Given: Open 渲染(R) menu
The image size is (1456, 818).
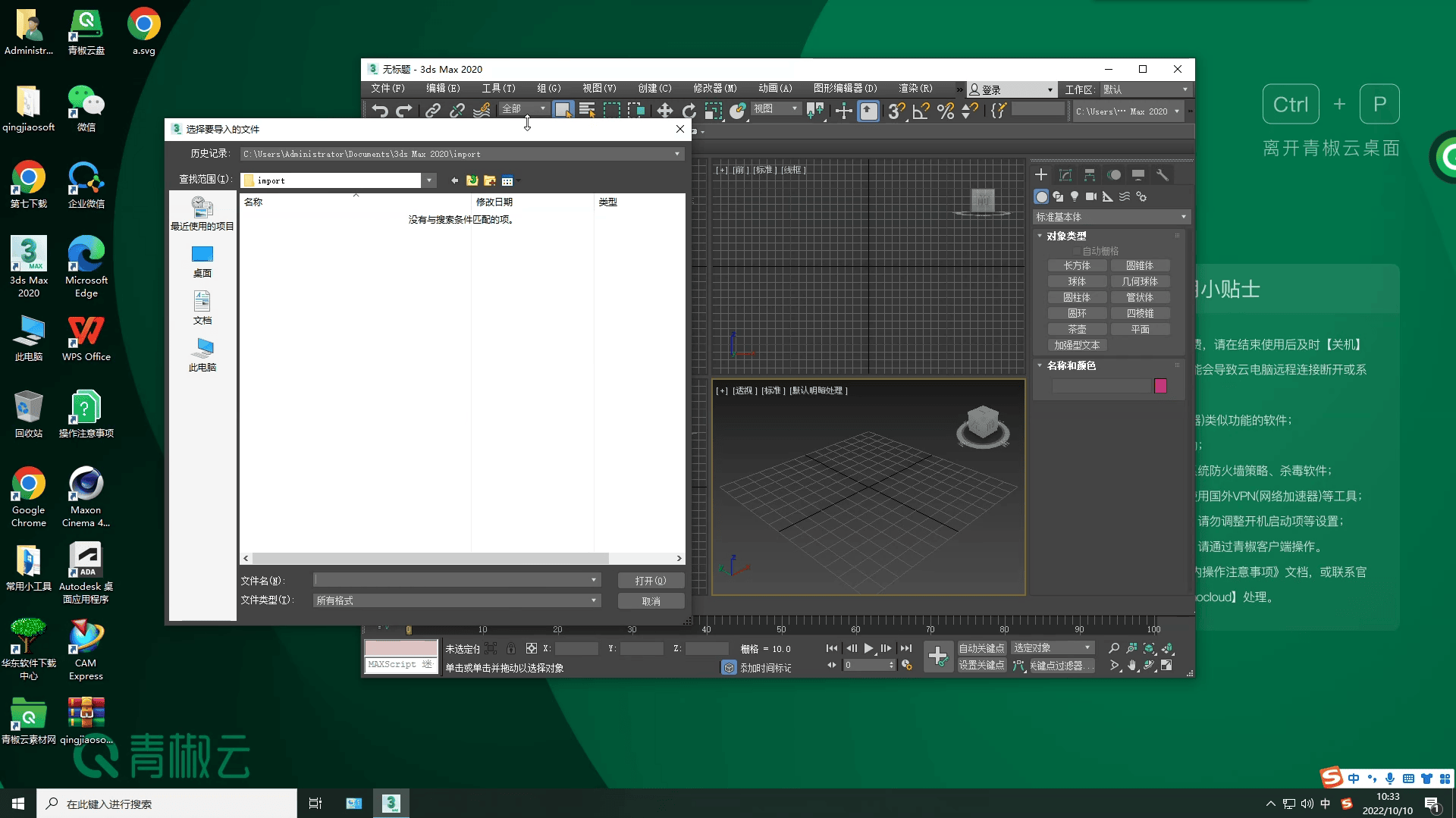Looking at the screenshot, I should [x=915, y=89].
